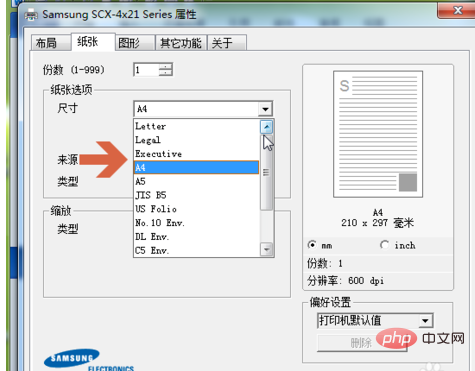Choose No. 10 Env. paper size
The image size is (475, 371).
click(x=197, y=223)
